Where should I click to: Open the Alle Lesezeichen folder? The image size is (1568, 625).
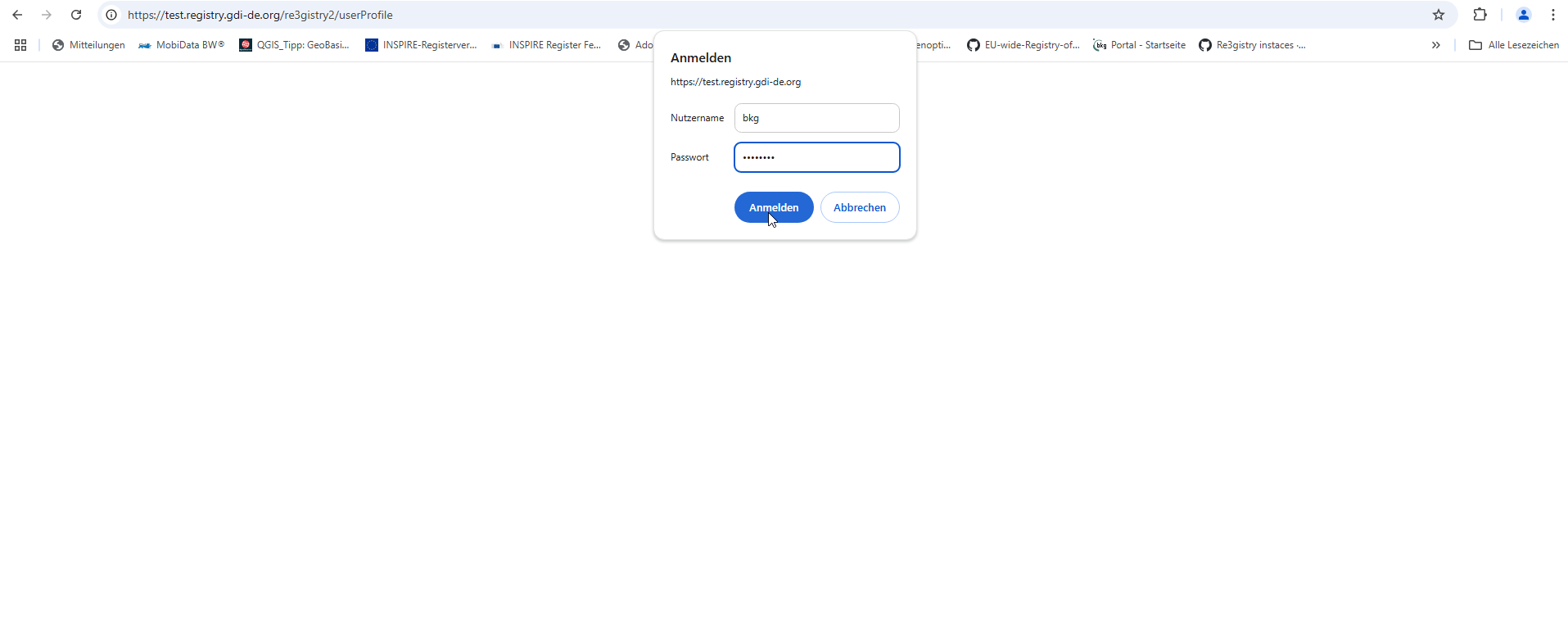(x=1514, y=45)
